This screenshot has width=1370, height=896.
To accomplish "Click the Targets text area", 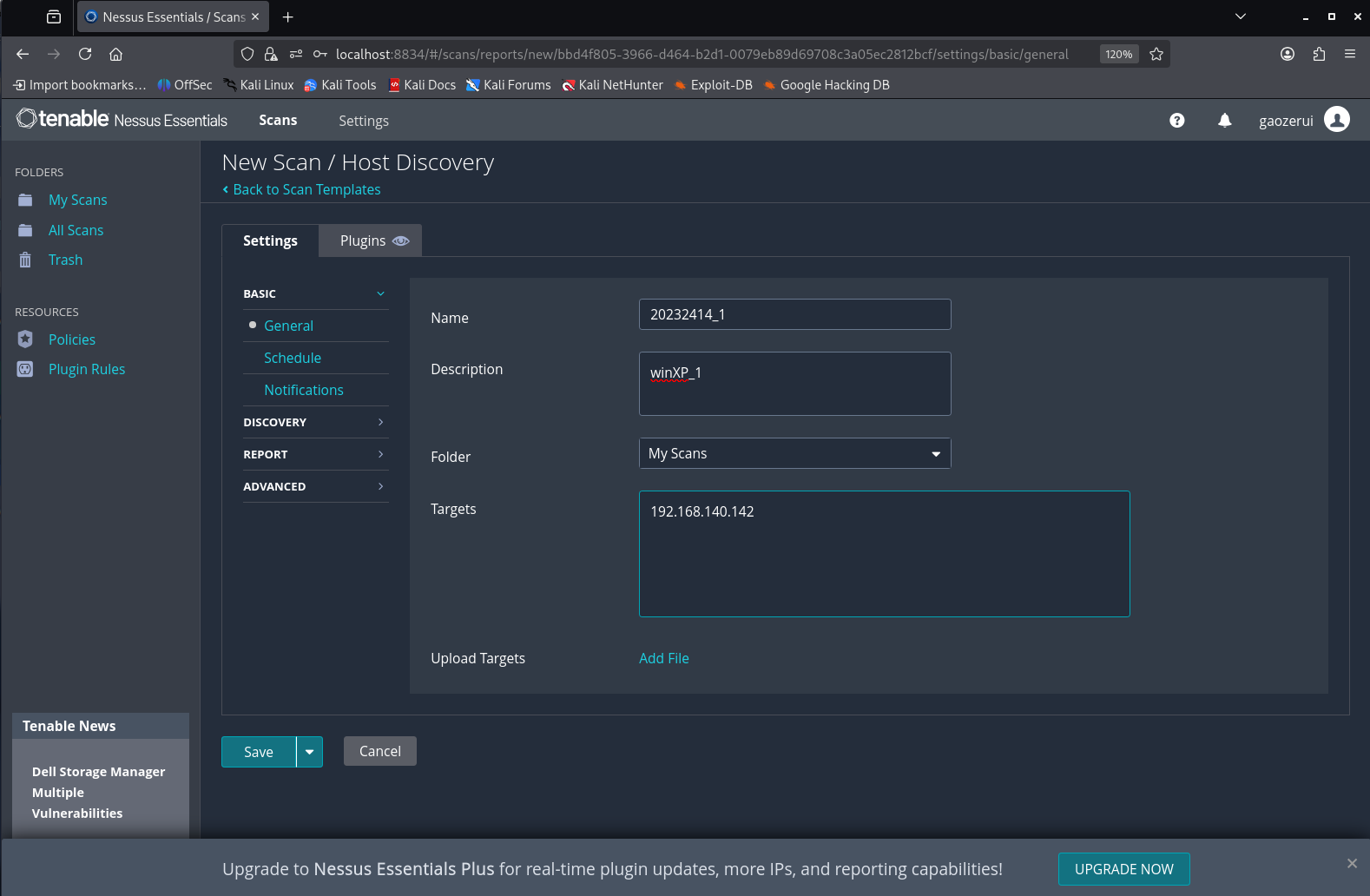I will [885, 554].
